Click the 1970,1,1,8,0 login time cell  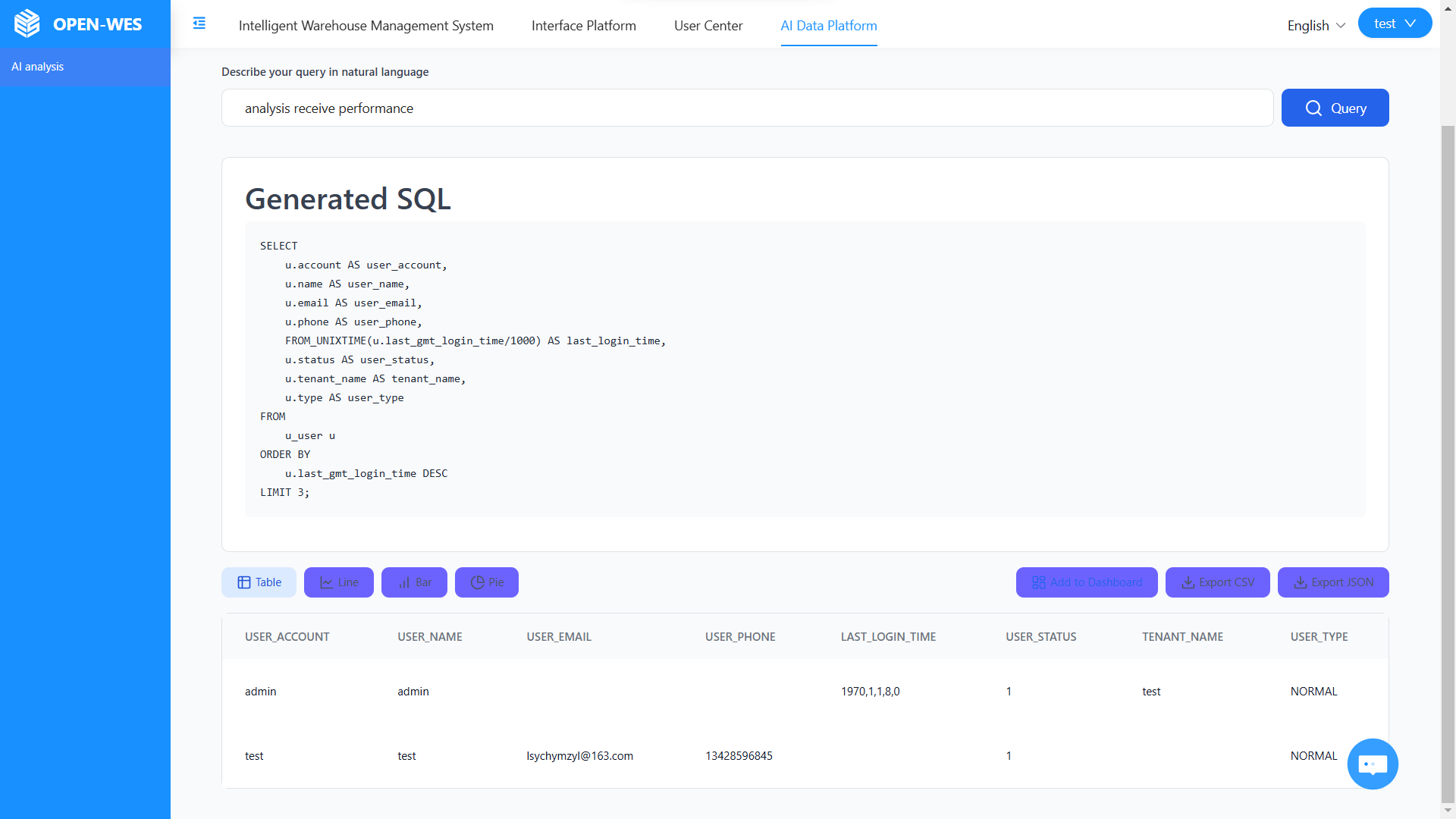871,692
